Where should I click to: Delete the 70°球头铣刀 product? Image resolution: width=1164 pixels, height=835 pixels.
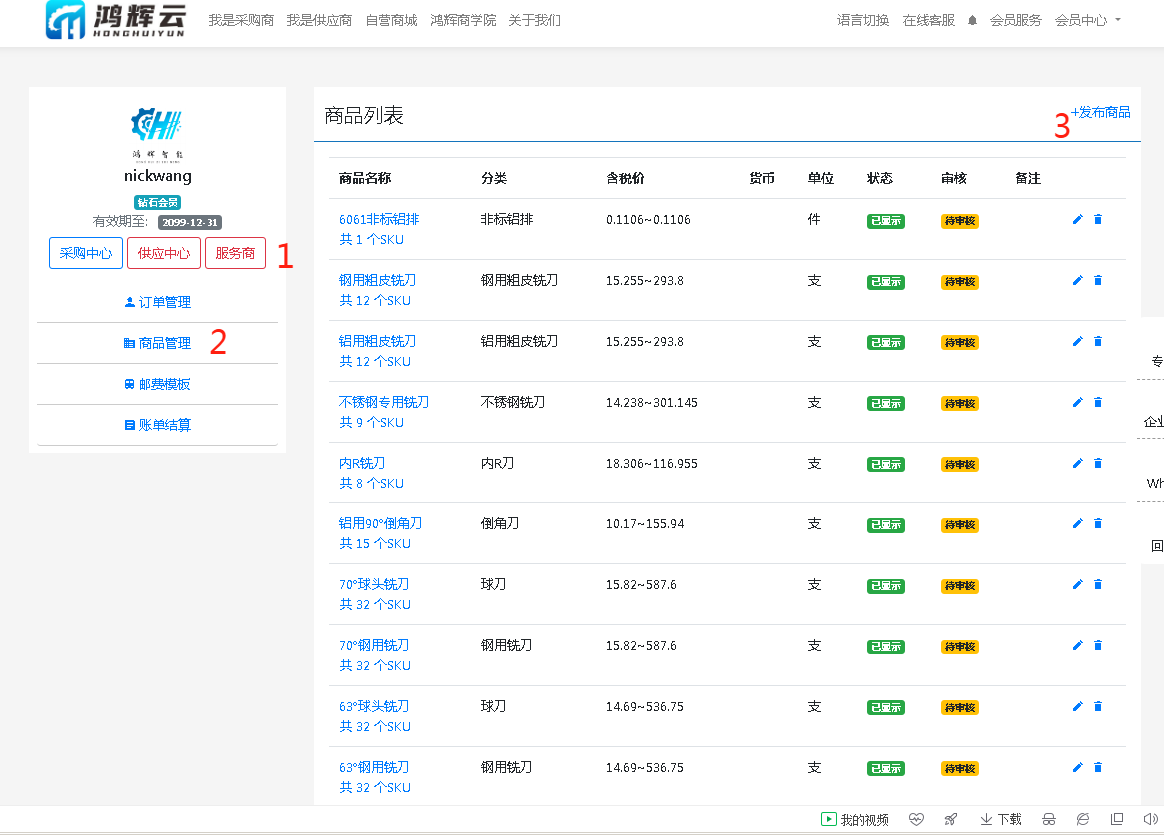coord(1098,584)
